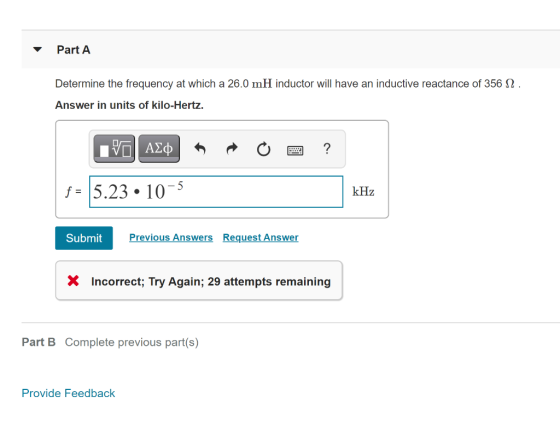Click the kHz unit label
This screenshot has width=560, height=443.
point(363,191)
